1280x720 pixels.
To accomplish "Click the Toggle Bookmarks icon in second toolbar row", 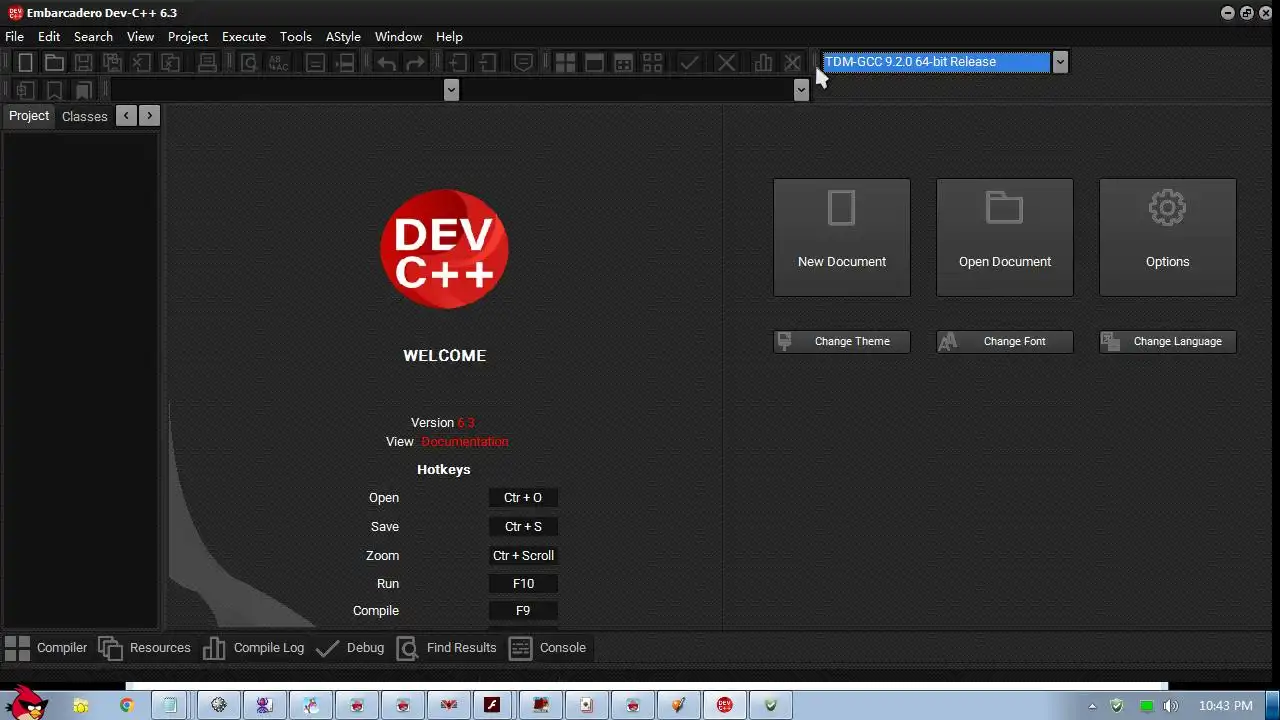I will pos(55,90).
